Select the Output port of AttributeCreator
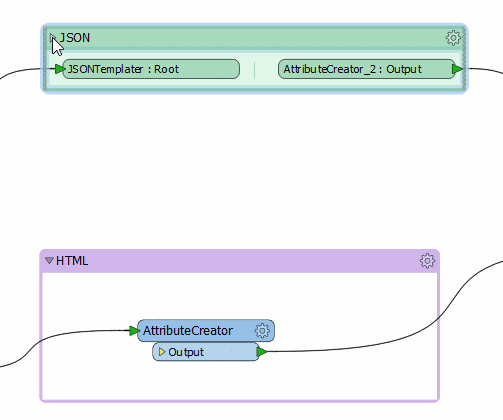The width and height of the screenshot is (503, 420). click(x=206, y=352)
